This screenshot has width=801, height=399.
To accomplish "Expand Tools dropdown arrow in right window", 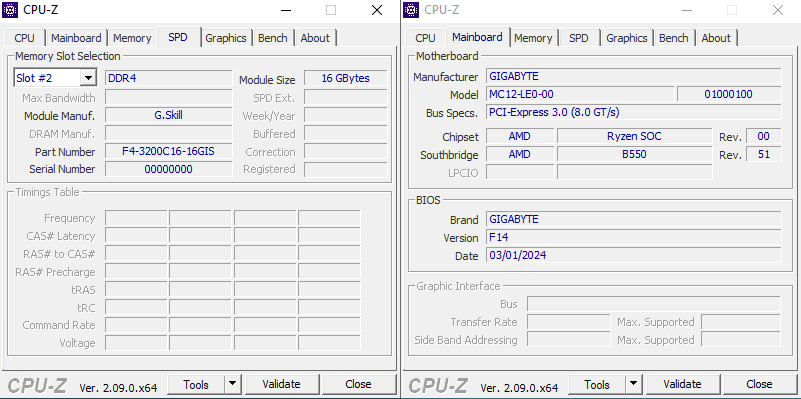I will [x=633, y=384].
